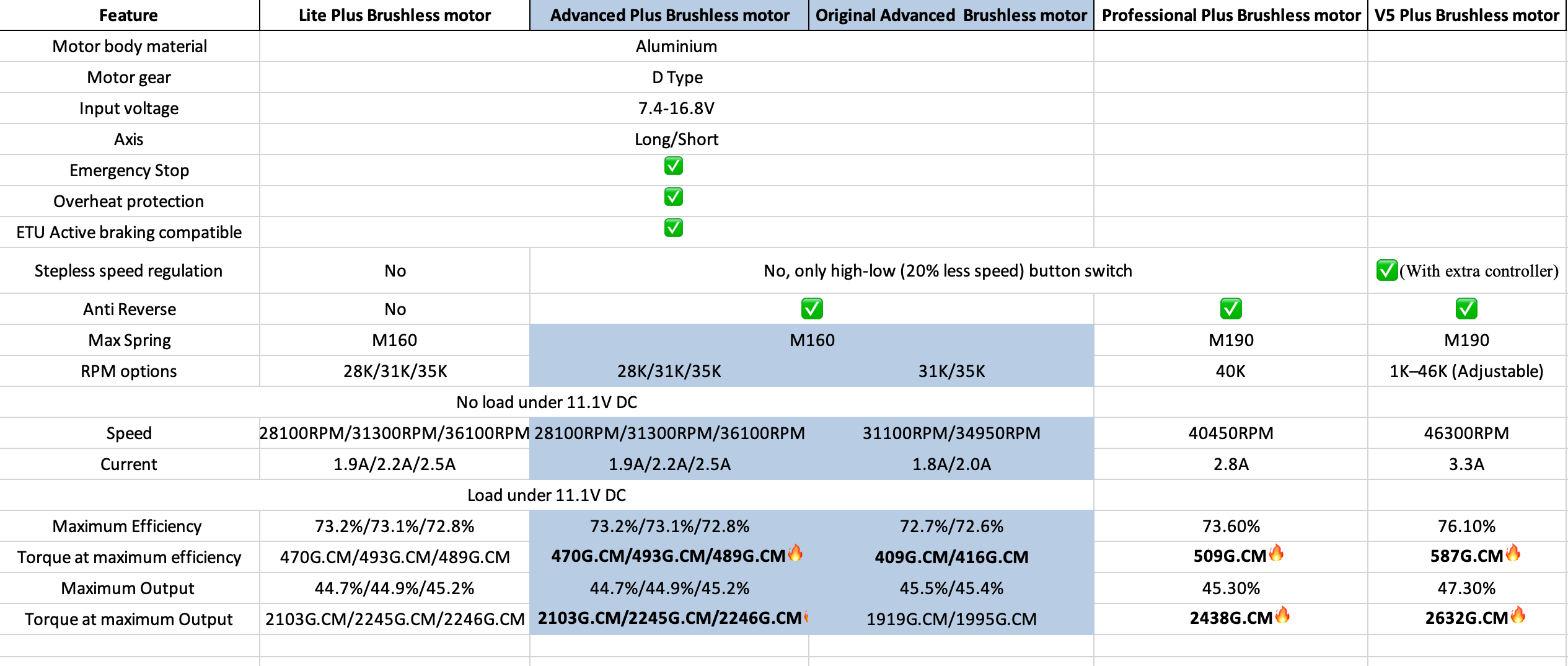Screen dimensions: 1568x666
Task: Select Advanced Plus Brushless motor header
Action: point(669,16)
